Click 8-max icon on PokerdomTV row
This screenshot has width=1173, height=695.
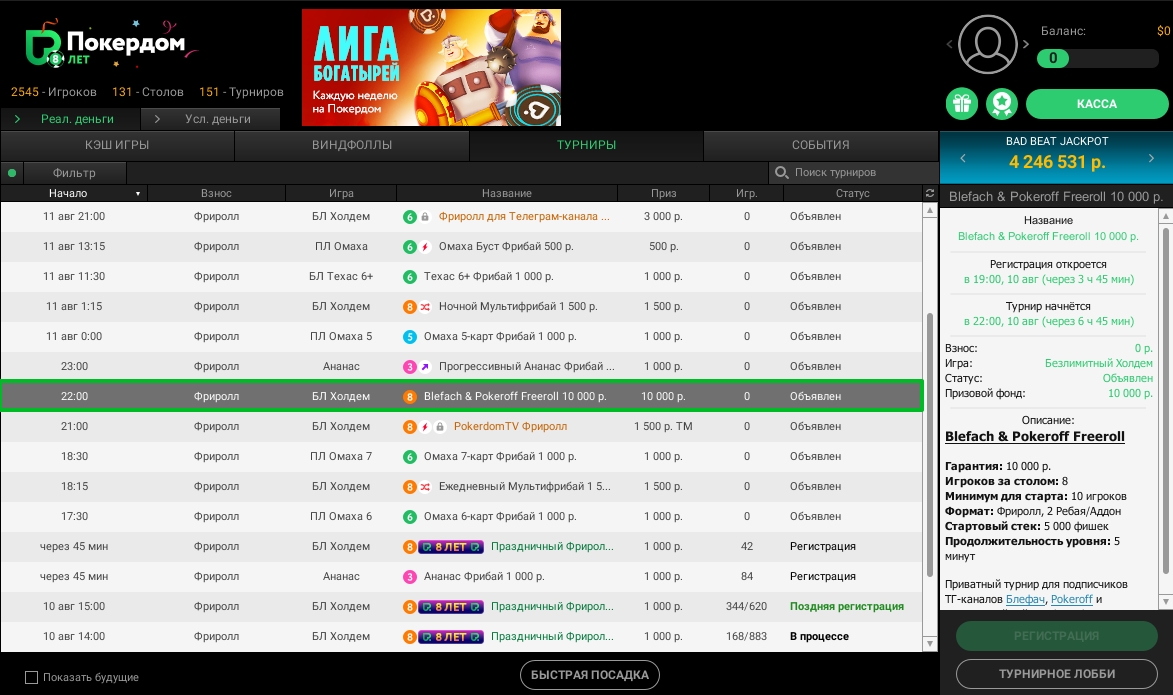click(410, 426)
